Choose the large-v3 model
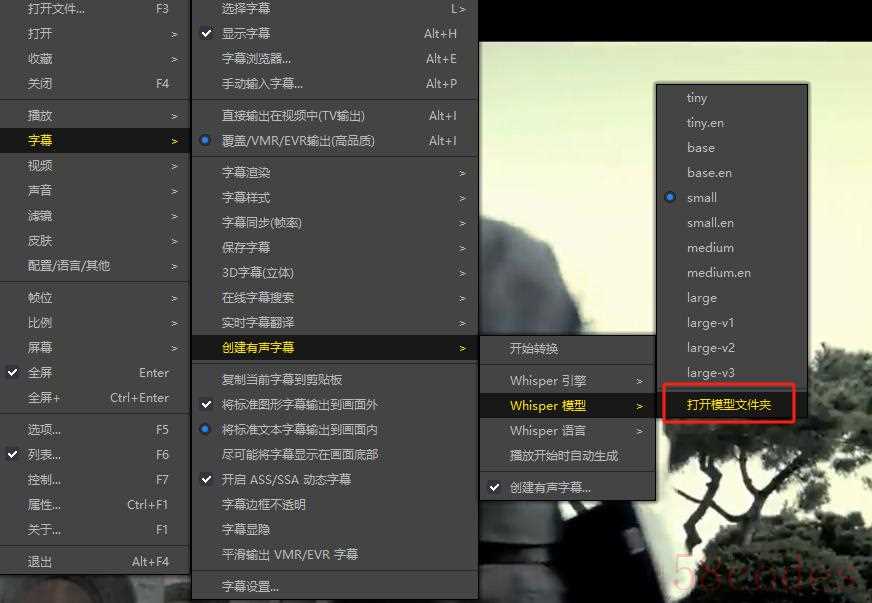 732,373
